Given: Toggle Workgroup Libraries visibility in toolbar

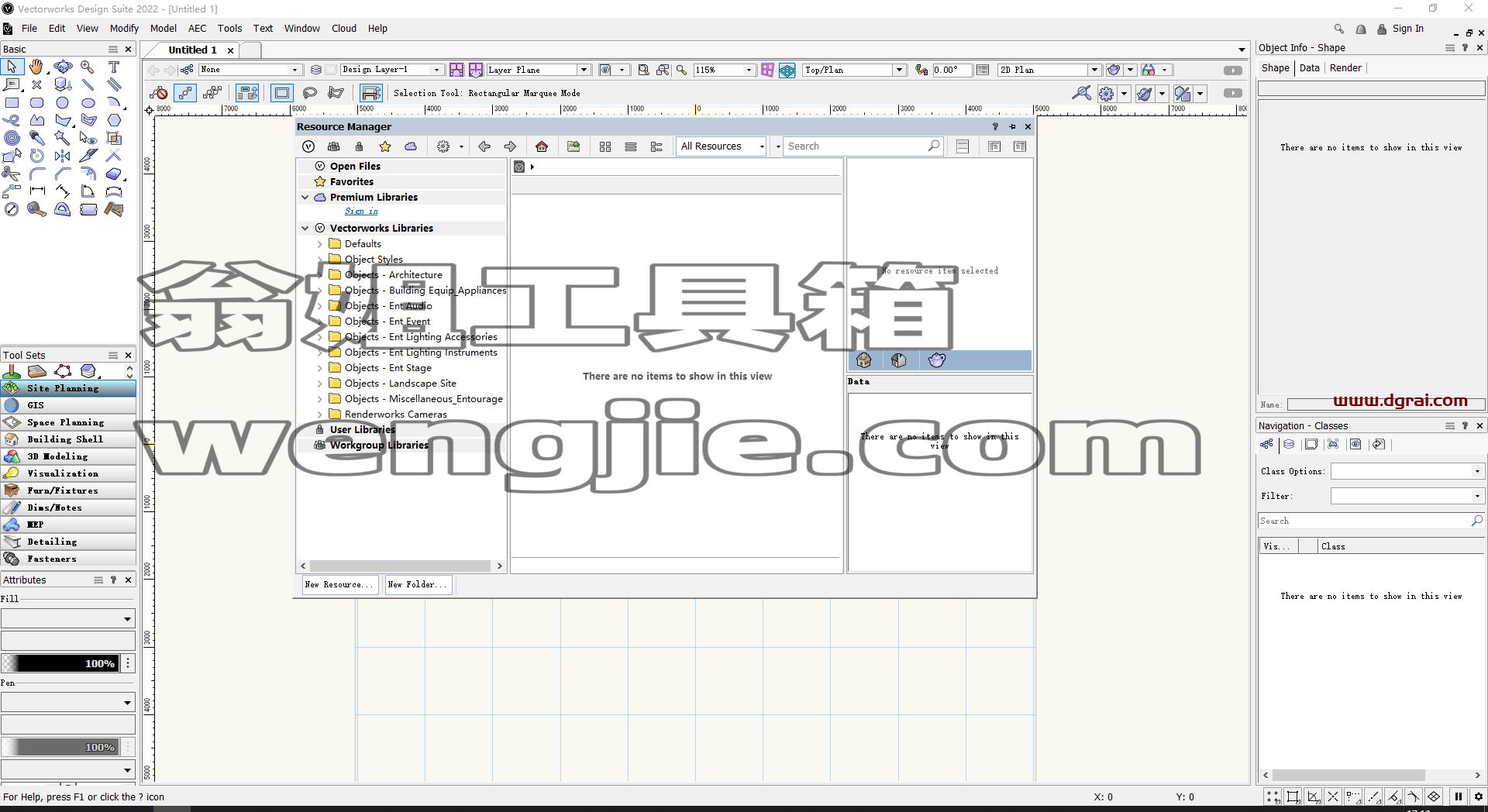Looking at the screenshot, I should click(x=334, y=146).
